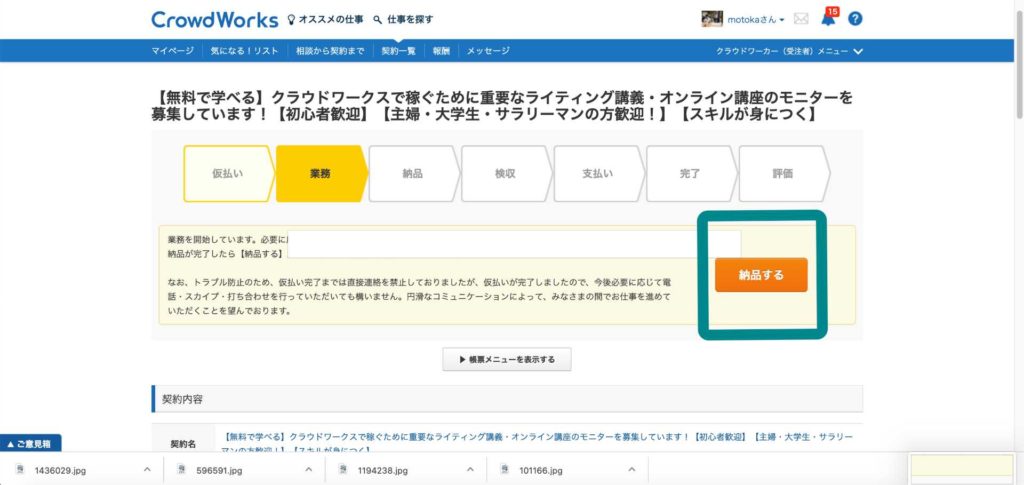Viewport: 1024px width, 485px height.
Task: Click the lightbulb オススメの仕事 icon
Action: 292,19
